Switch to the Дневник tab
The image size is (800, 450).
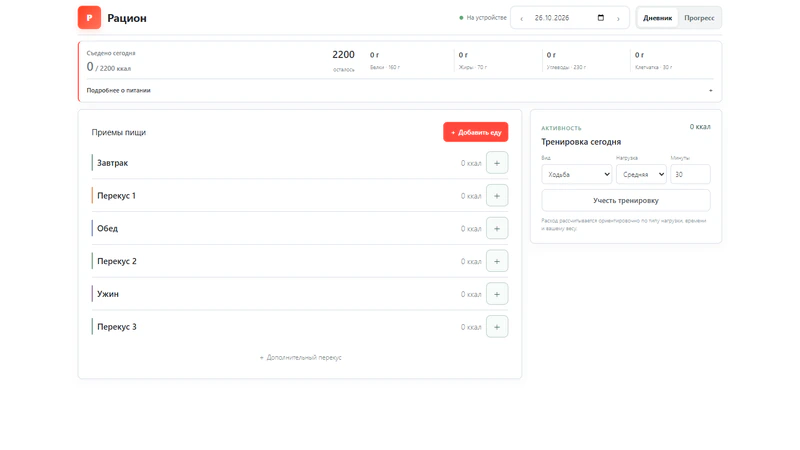click(x=657, y=18)
